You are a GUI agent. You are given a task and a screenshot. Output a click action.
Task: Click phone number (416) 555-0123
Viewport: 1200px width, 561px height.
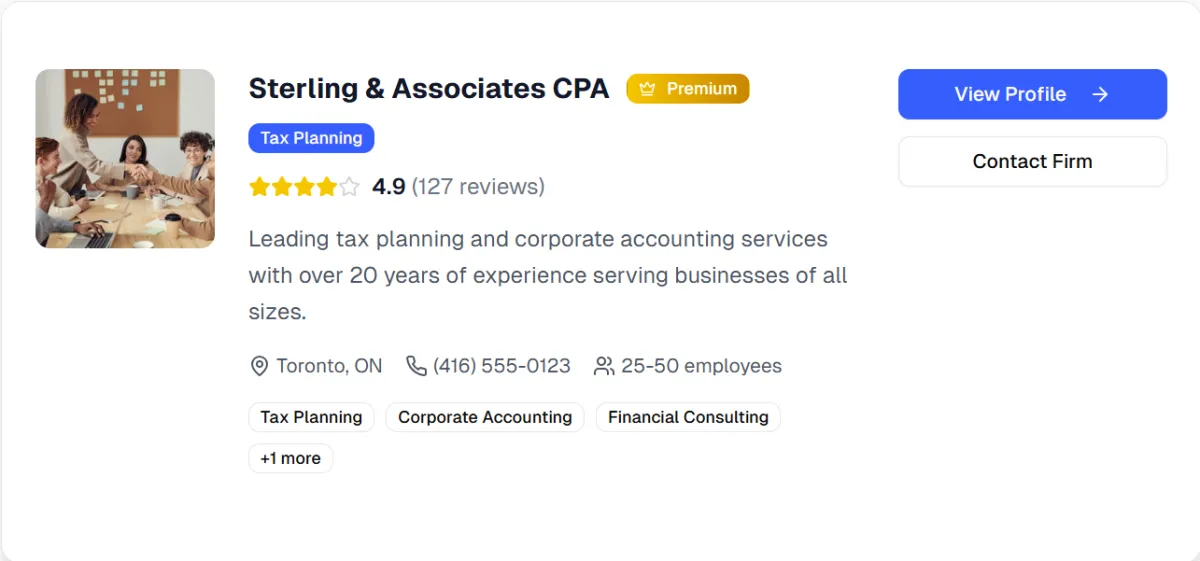point(501,366)
